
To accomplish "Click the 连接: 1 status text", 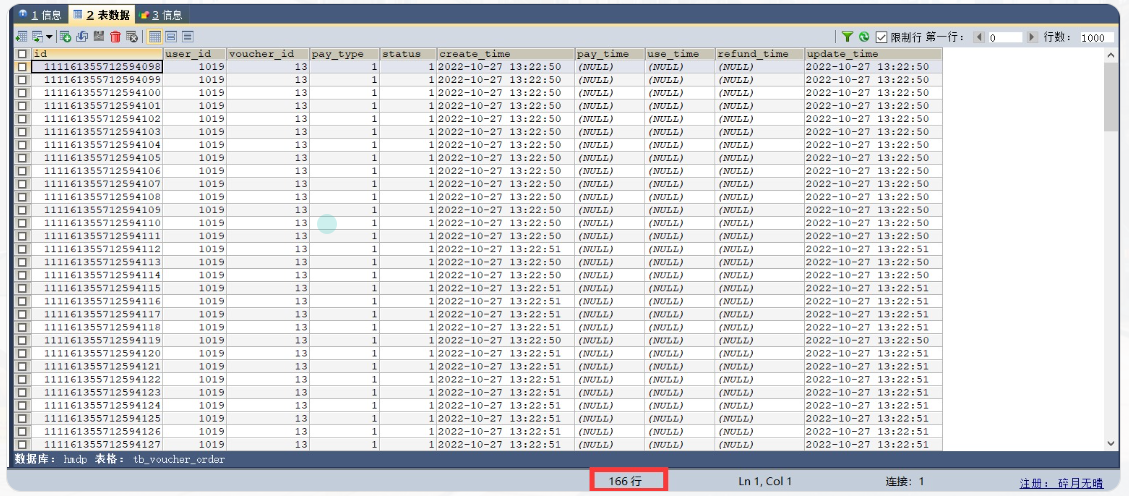I will [x=904, y=481].
